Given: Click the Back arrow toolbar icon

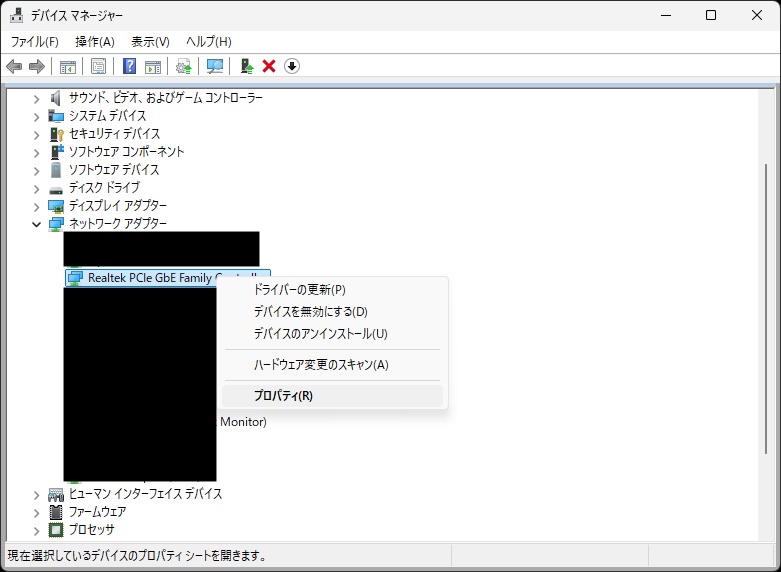Looking at the screenshot, I should click(x=14, y=66).
